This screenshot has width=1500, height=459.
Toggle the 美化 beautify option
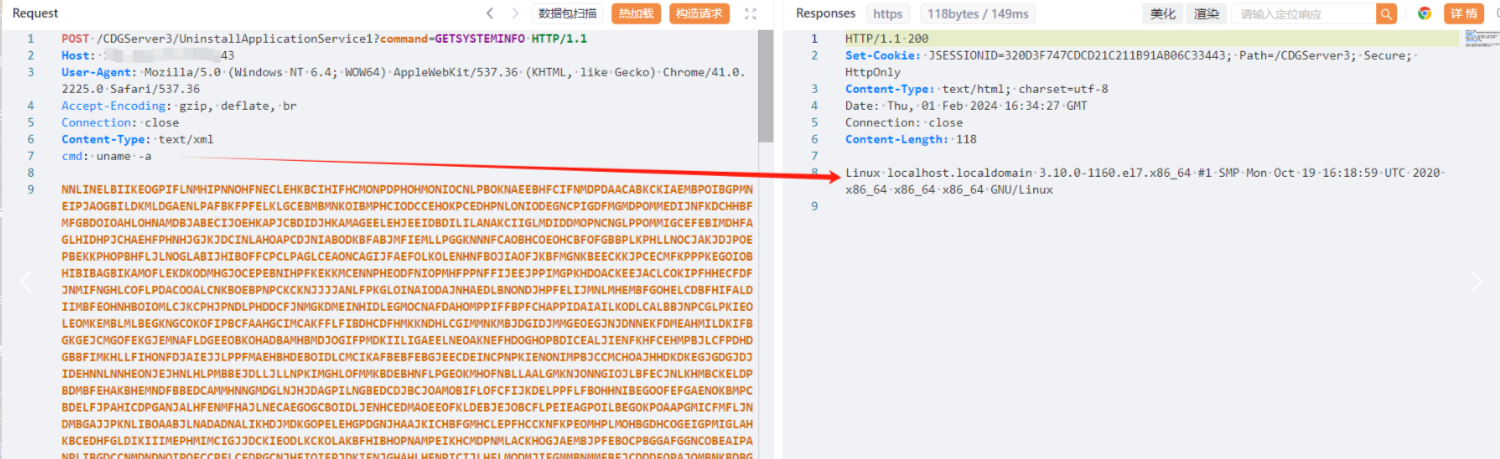pos(1163,13)
